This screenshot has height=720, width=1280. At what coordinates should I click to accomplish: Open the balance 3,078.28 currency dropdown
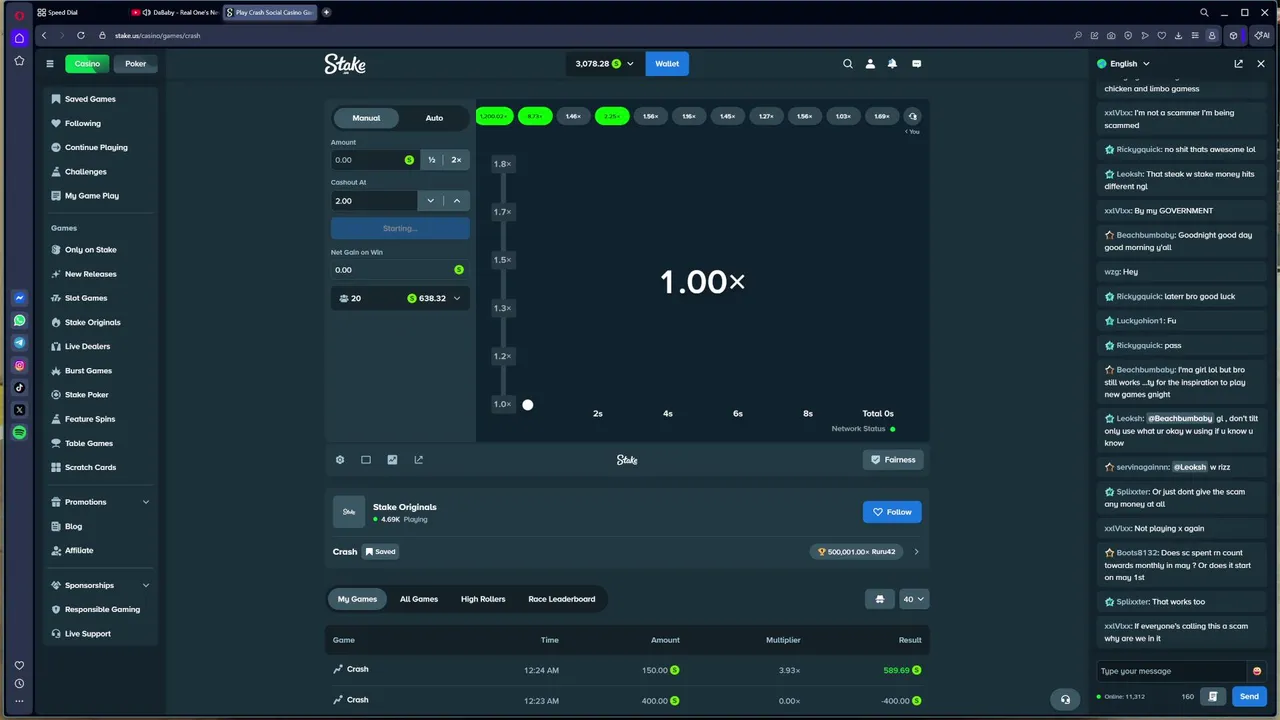pyautogui.click(x=604, y=64)
